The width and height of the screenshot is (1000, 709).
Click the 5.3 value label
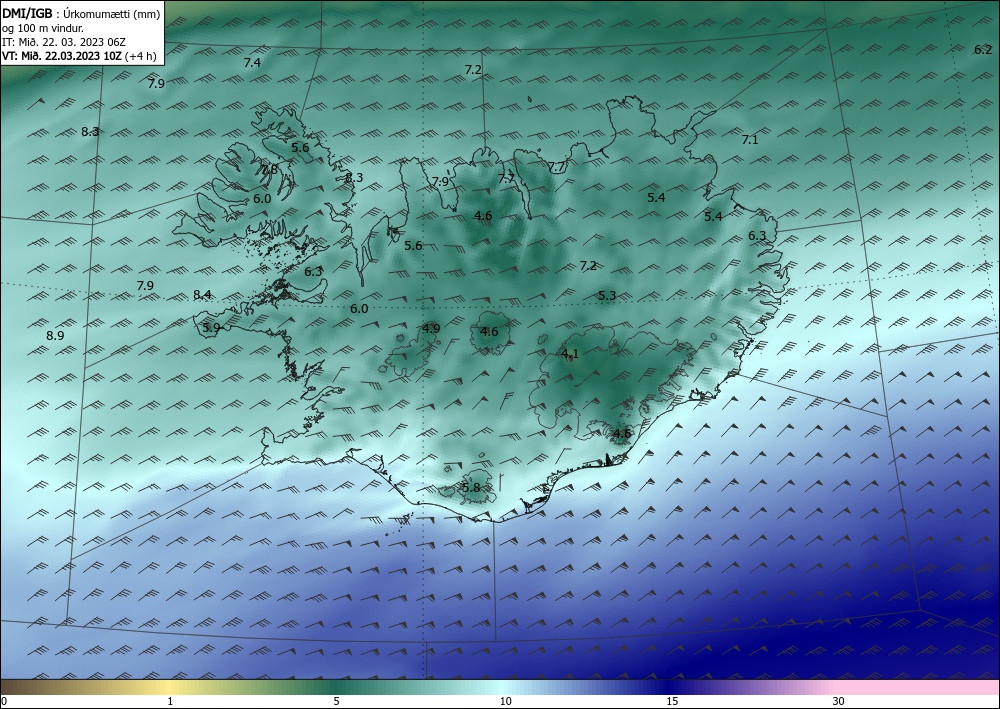pyautogui.click(x=607, y=296)
